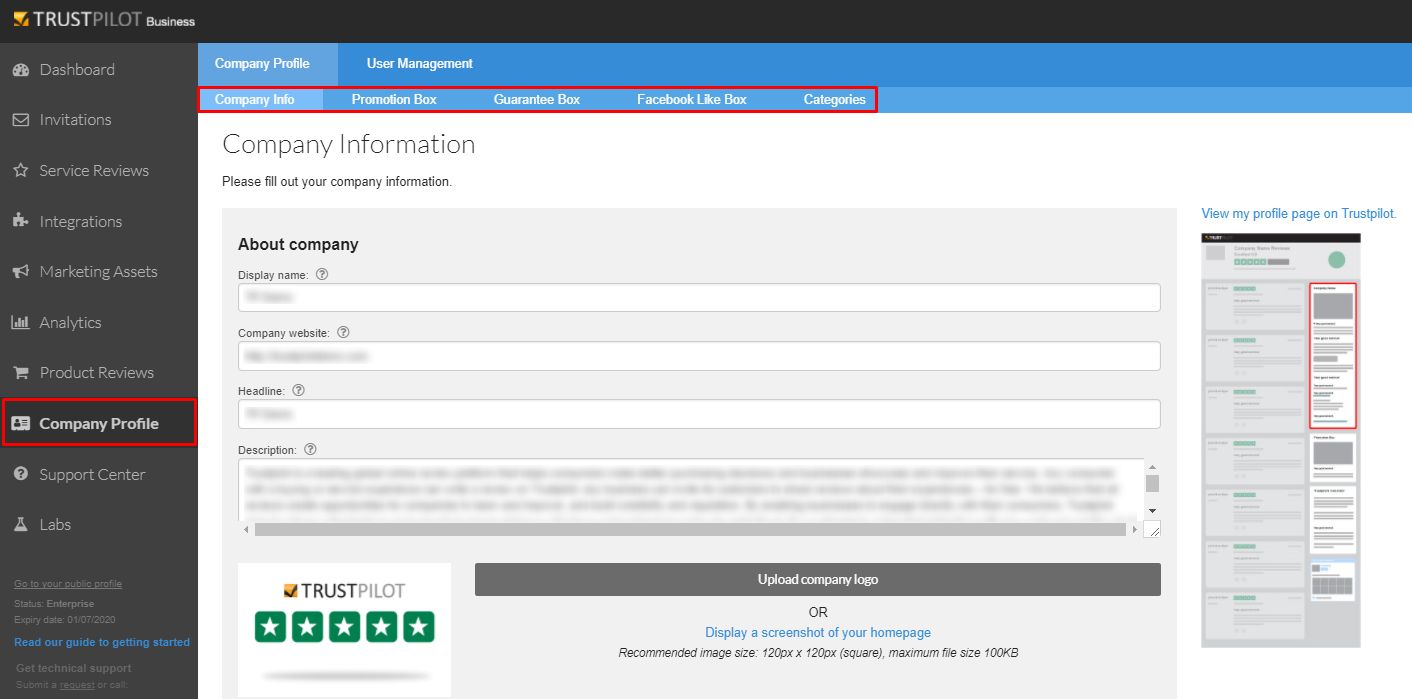Click the request link under technical support
The height and width of the screenshot is (699, 1412).
point(77,685)
